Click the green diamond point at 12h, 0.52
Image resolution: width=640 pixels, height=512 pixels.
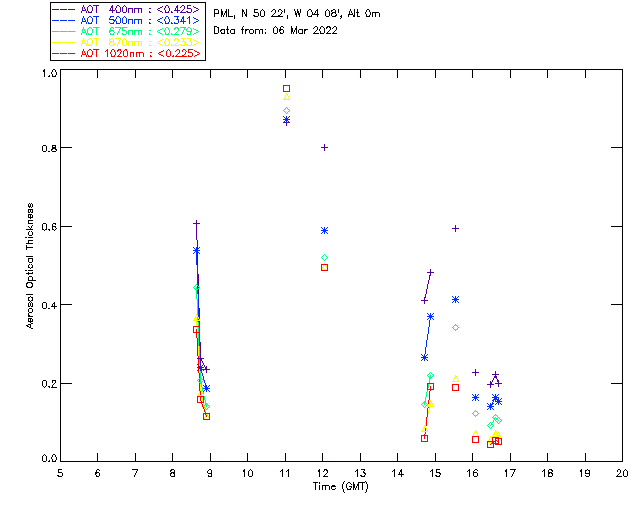324,258
